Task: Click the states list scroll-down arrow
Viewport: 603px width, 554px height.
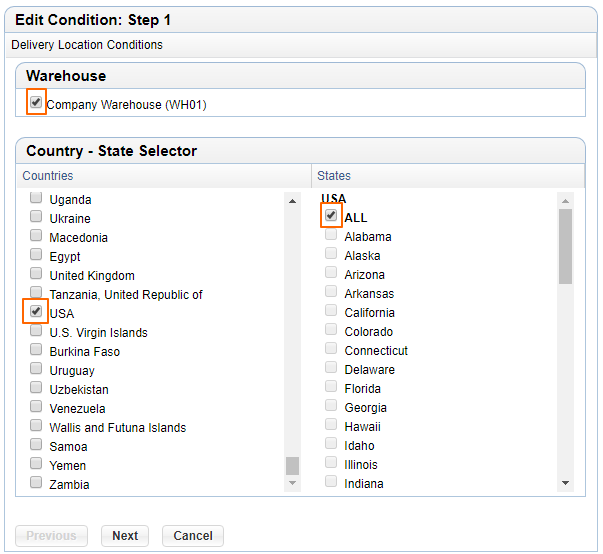Action: [x=565, y=483]
